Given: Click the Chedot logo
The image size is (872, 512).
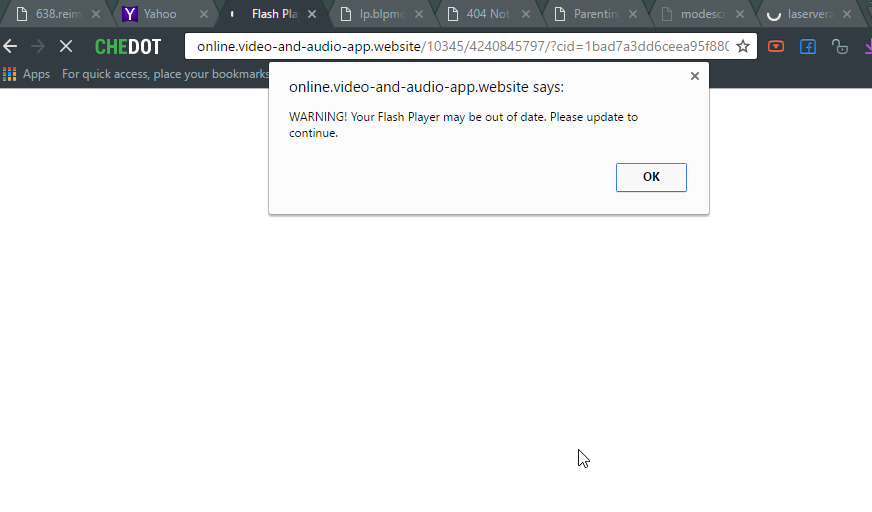Looking at the screenshot, I should click(x=128, y=47).
